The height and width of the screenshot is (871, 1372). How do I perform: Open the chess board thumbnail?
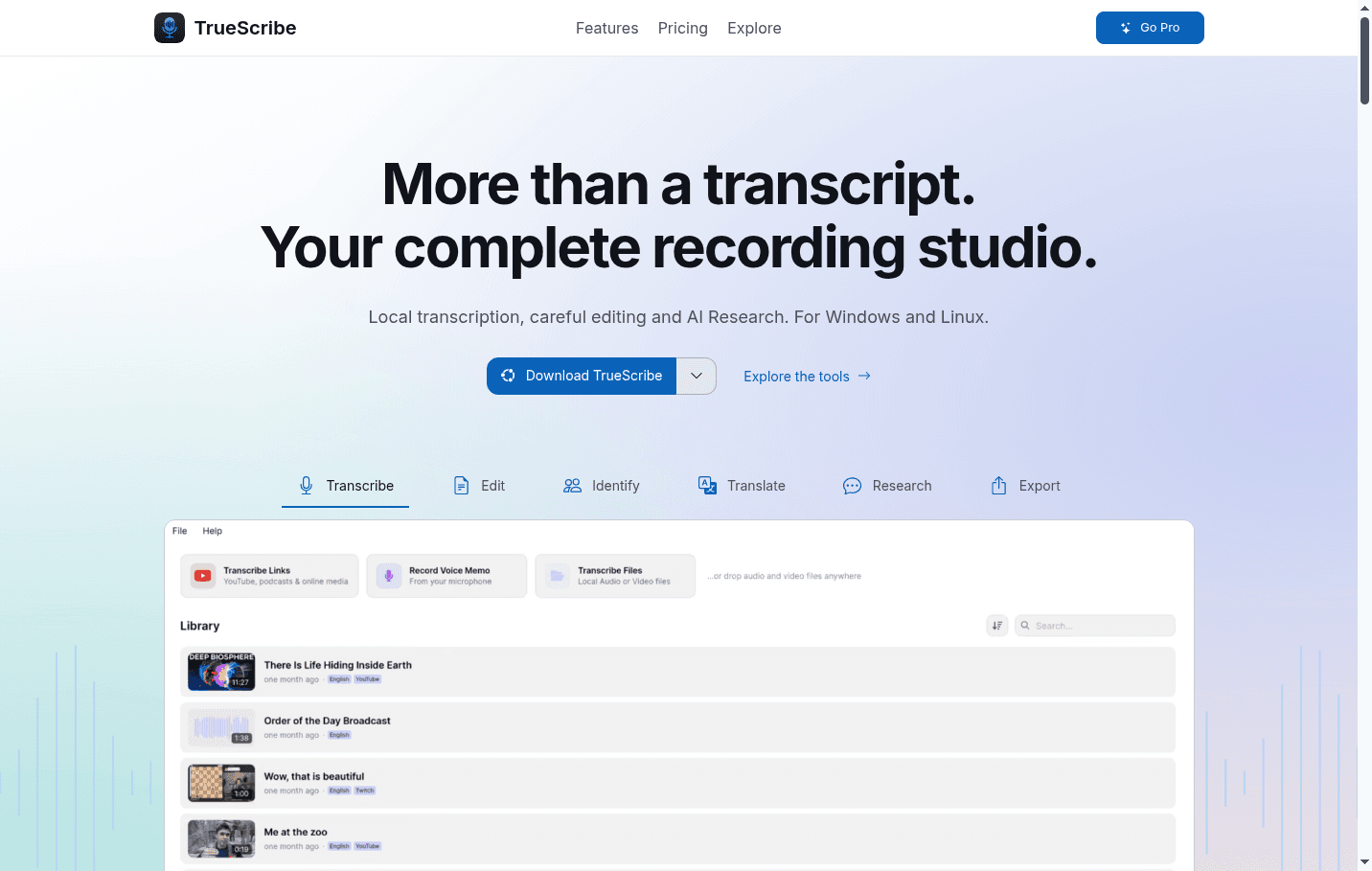coord(221,783)
